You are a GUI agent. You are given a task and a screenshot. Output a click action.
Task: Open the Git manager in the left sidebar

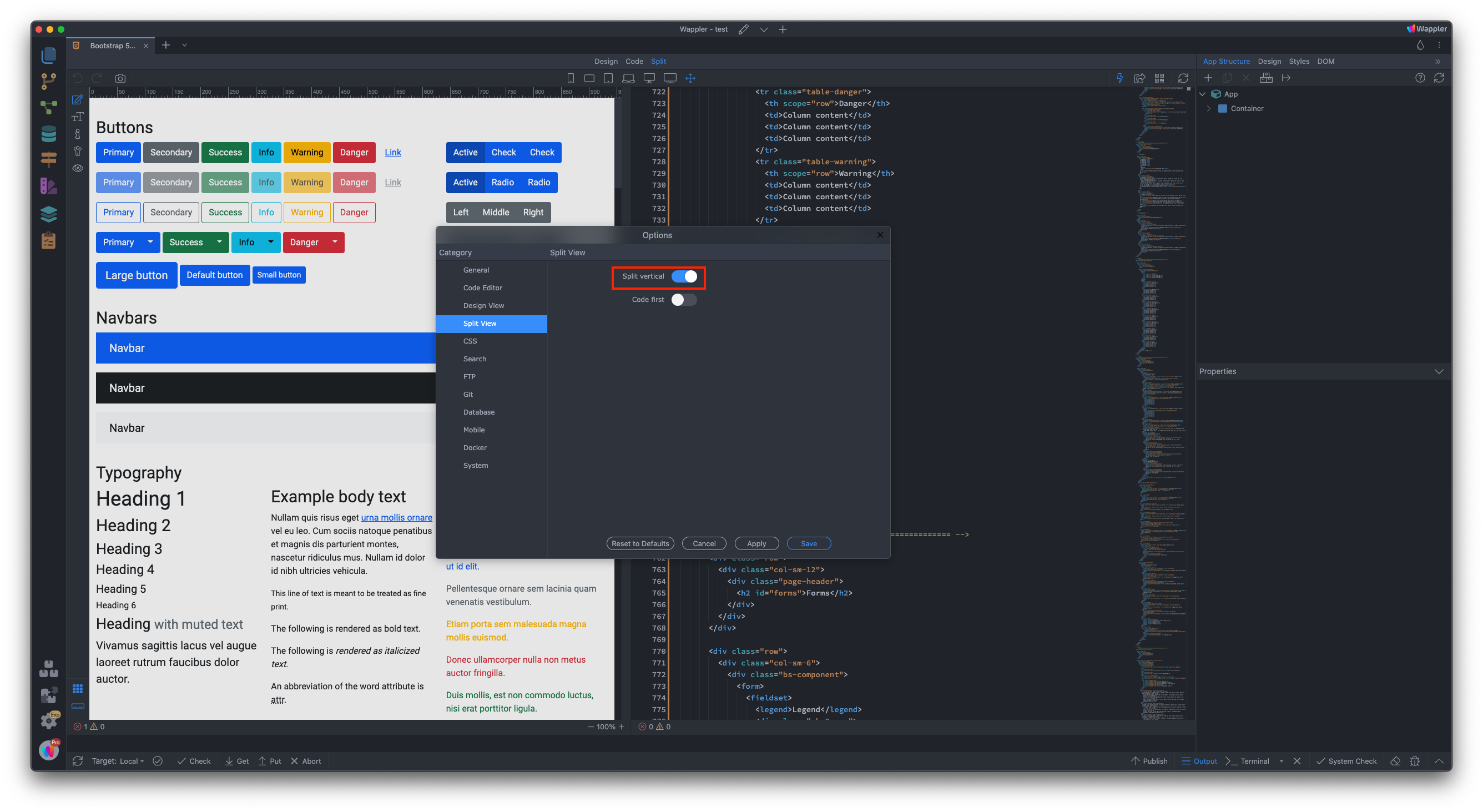49,81
